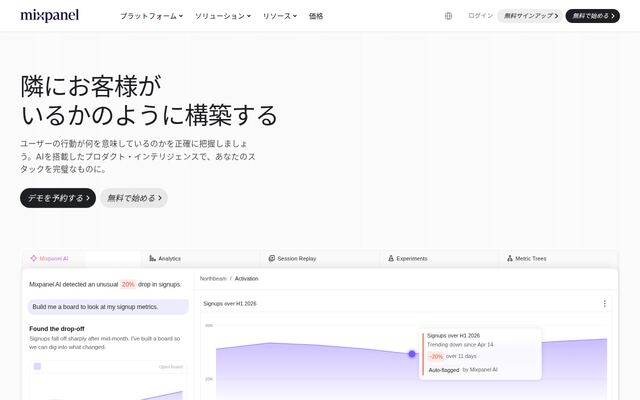The height and width of the screenshot is (400, 640).
Task: Click 'Trending down since Apr 14' text
Action: pyautogui.click(x=460, y=344)
